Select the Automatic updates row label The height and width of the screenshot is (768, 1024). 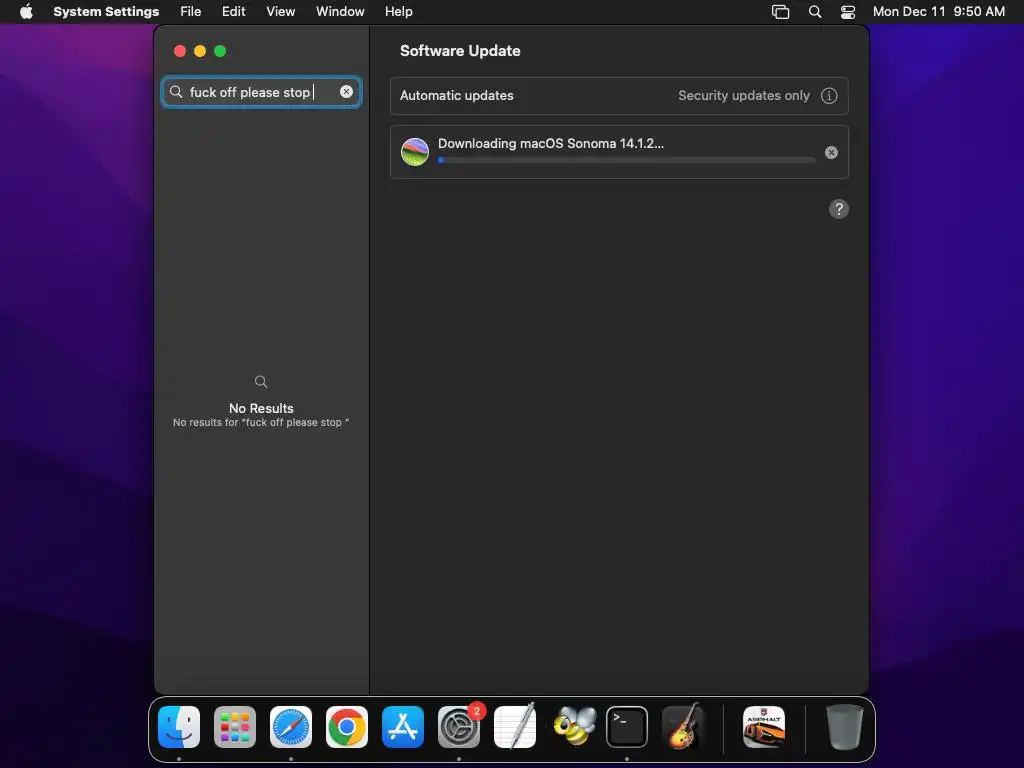point(456,95)
